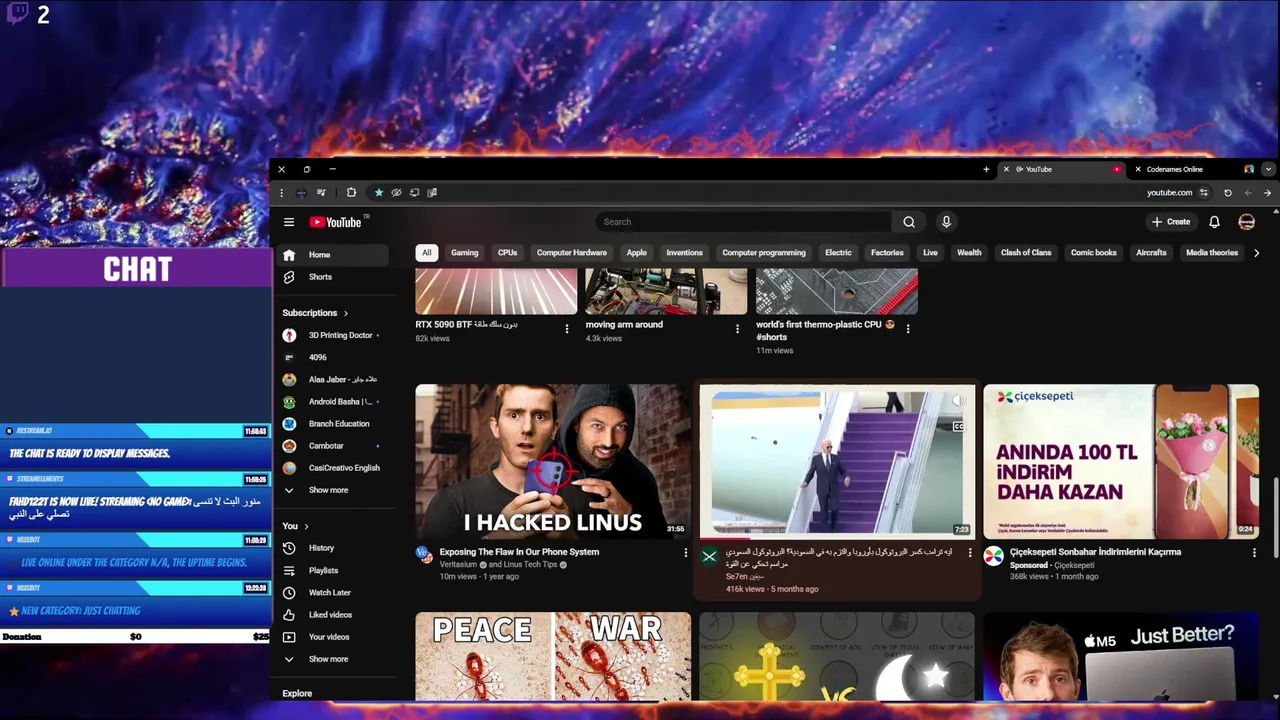Toggle captions CC on the video preview
The width and height of the screenshot is (1280, 720).
pos(958,427)
